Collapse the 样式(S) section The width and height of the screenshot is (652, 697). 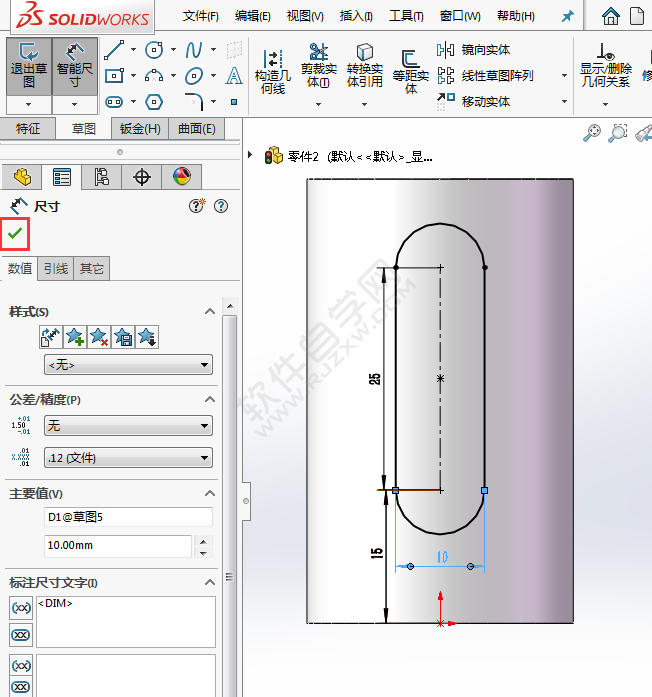210,312
